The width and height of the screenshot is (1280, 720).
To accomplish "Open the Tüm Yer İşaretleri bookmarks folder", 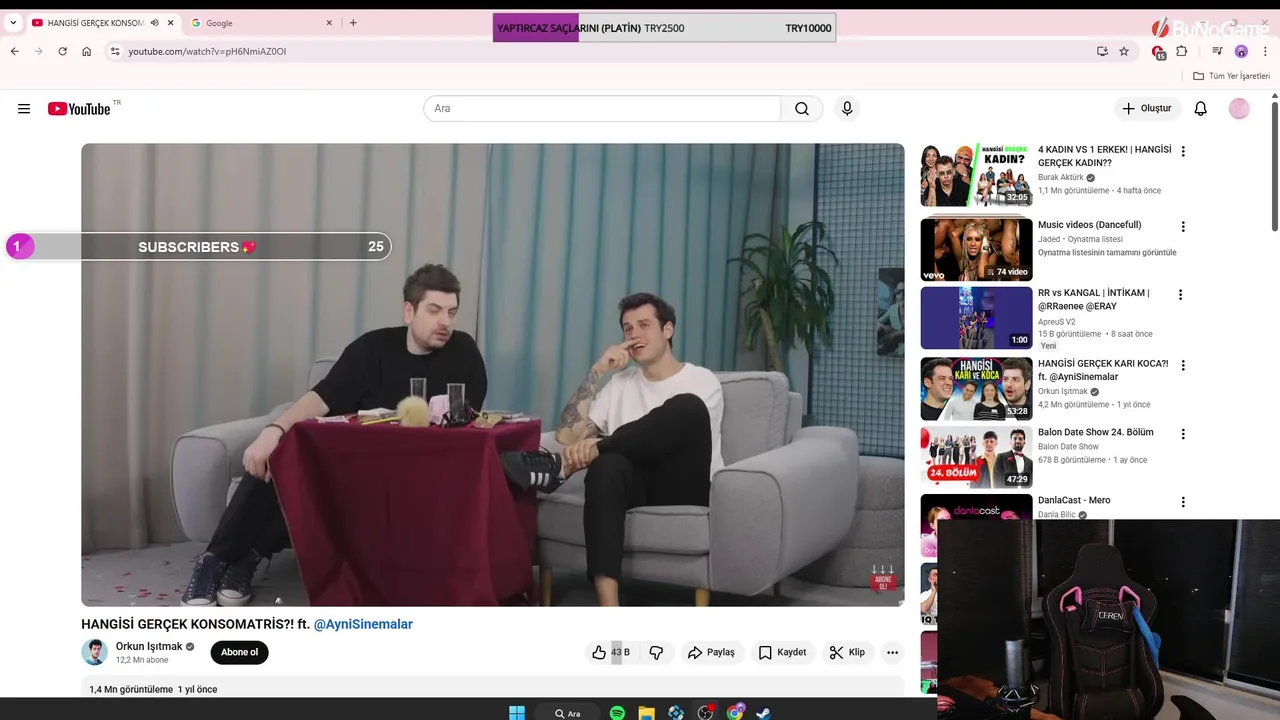I will coord(1231,76).
